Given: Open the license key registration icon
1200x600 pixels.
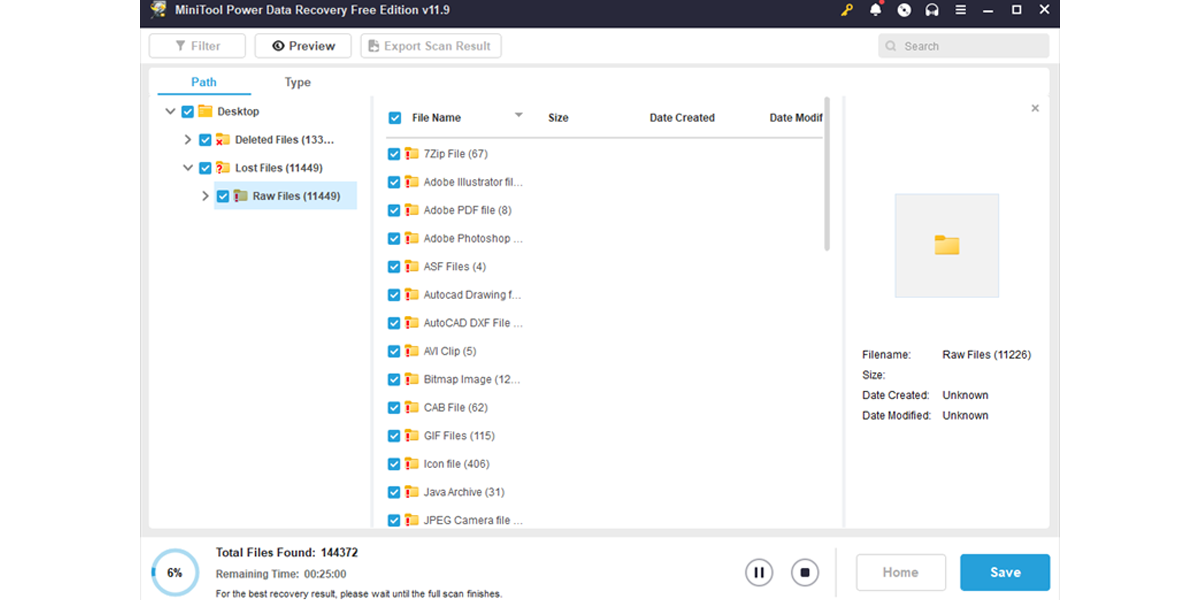Looking at the screenshot, I should pyautogui.click(x=848, y=9).
